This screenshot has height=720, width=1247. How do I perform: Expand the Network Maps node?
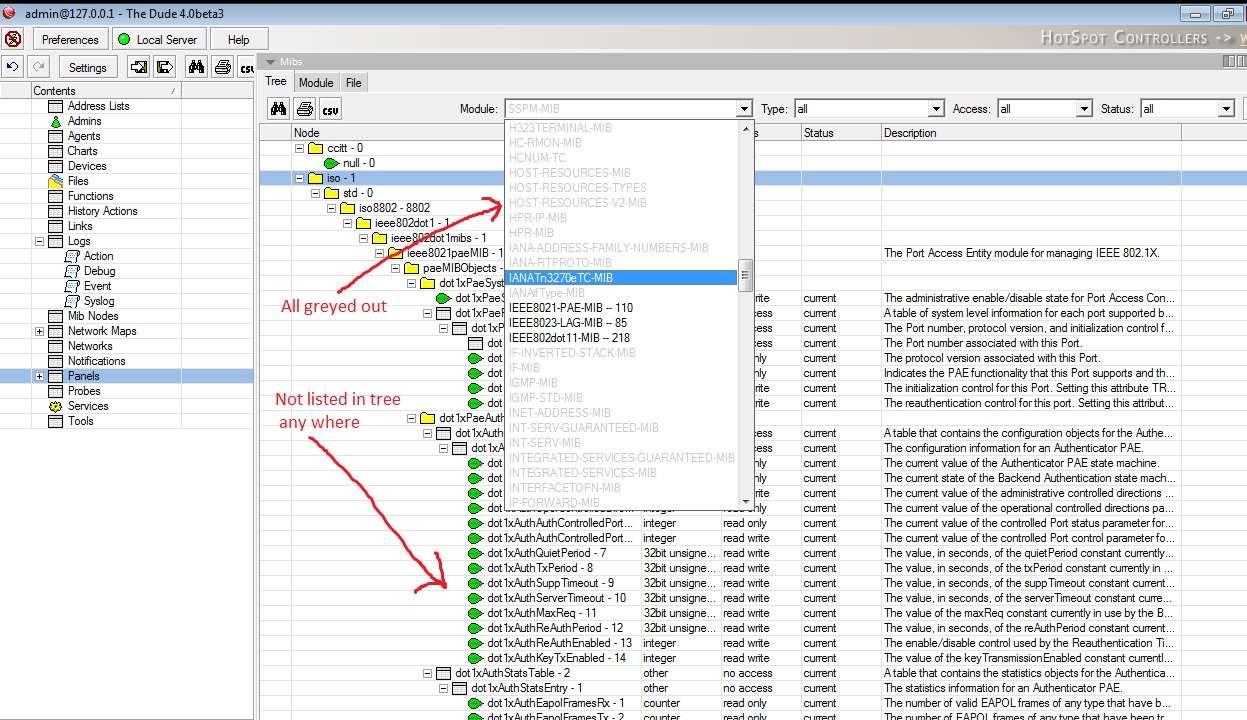click(39, 331)
